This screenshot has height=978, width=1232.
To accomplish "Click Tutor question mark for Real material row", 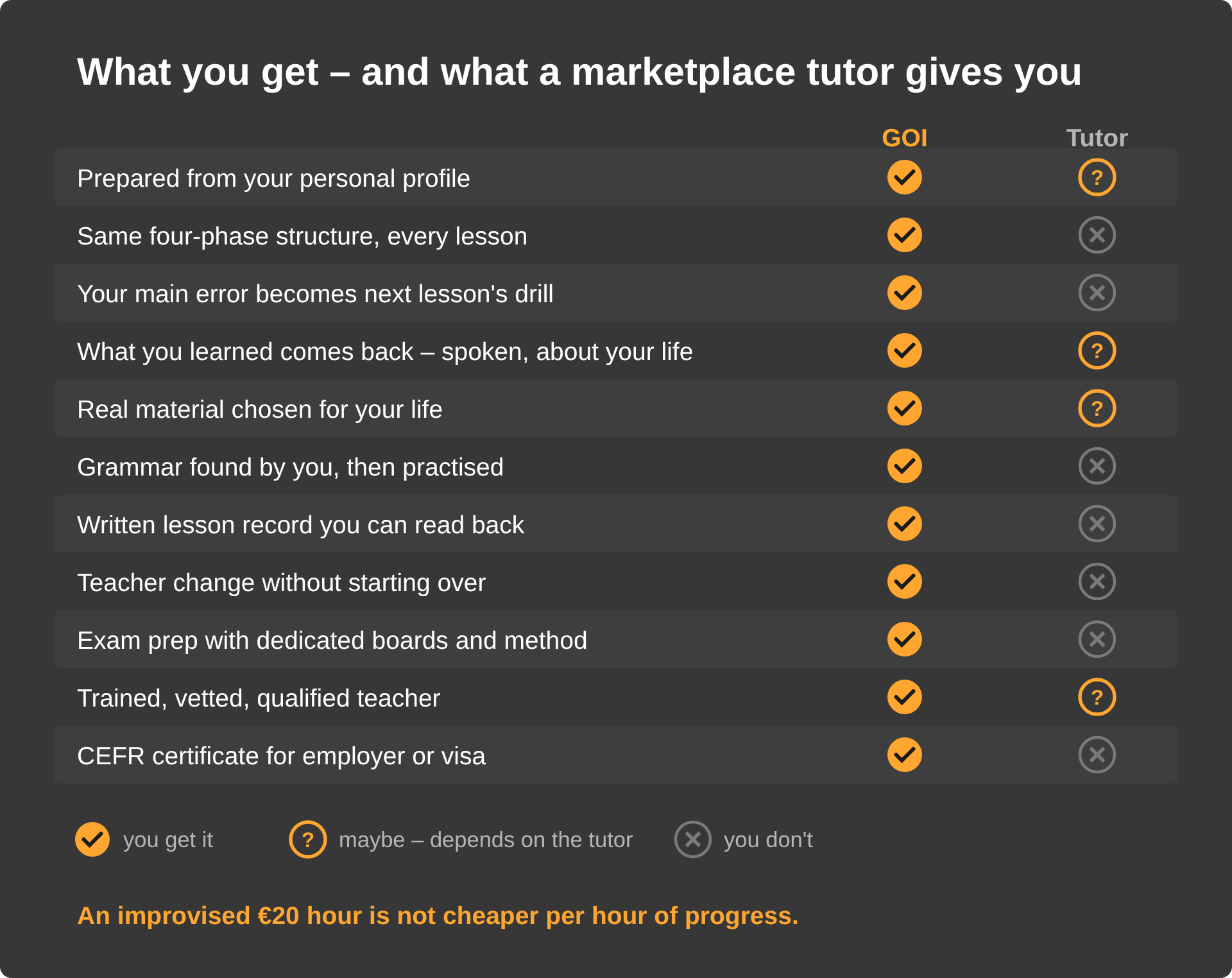I will (x=1097, y=408).
